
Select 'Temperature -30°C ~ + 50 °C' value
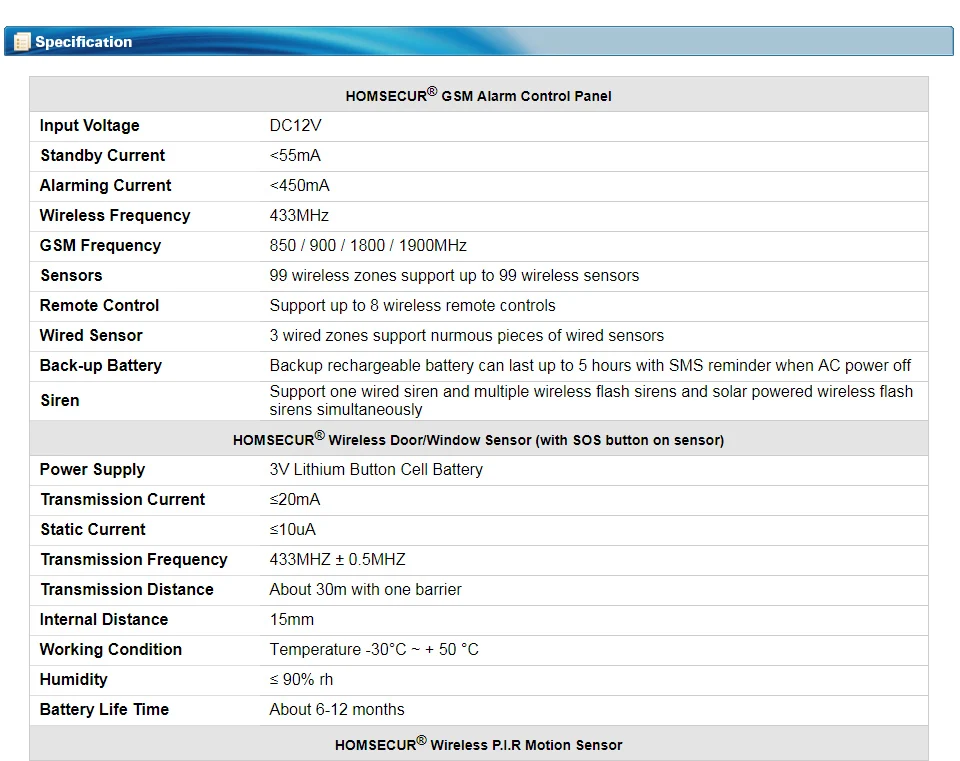pos(374,650)
